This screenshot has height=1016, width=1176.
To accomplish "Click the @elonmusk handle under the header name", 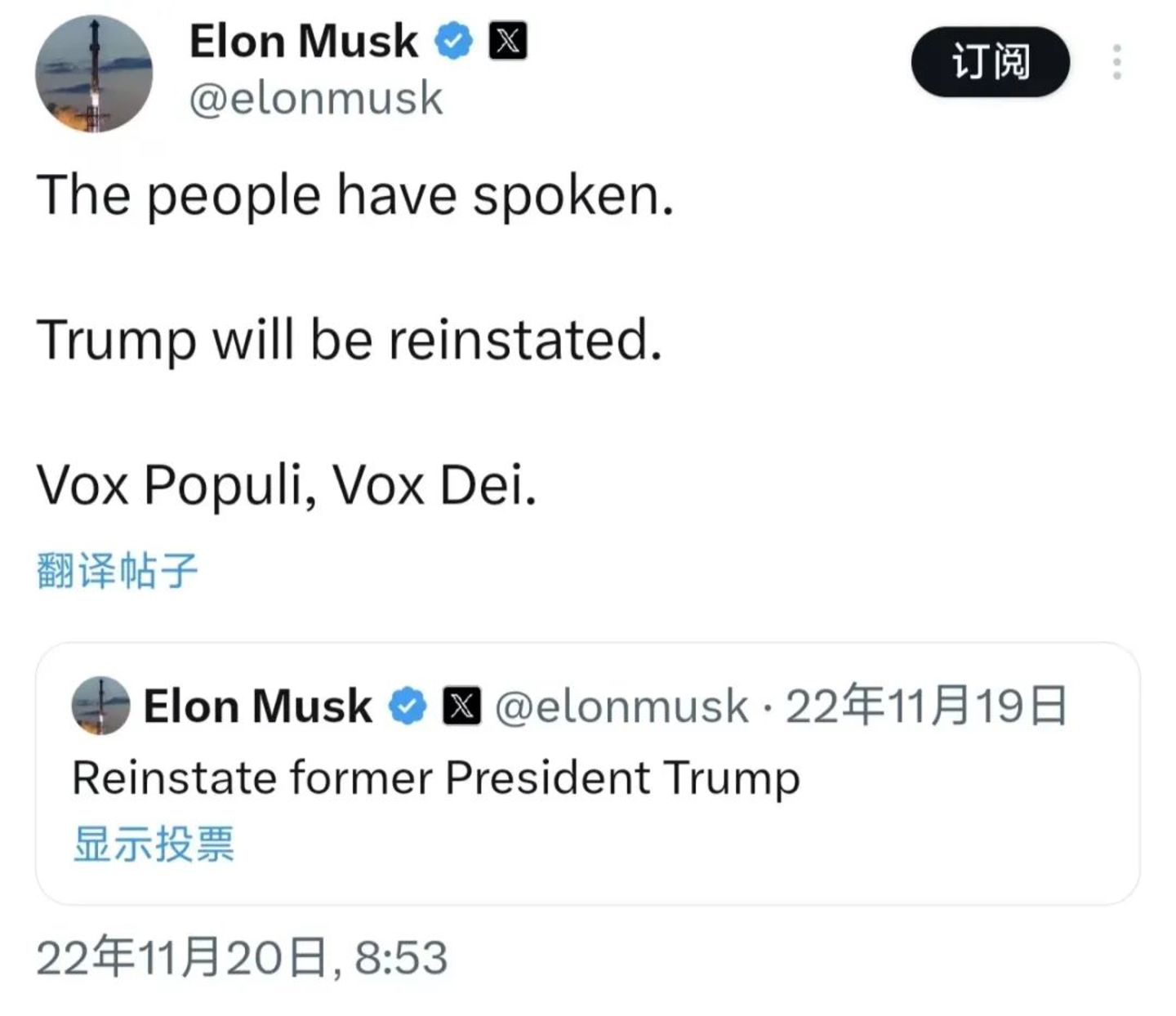I will tap(316, 99).
